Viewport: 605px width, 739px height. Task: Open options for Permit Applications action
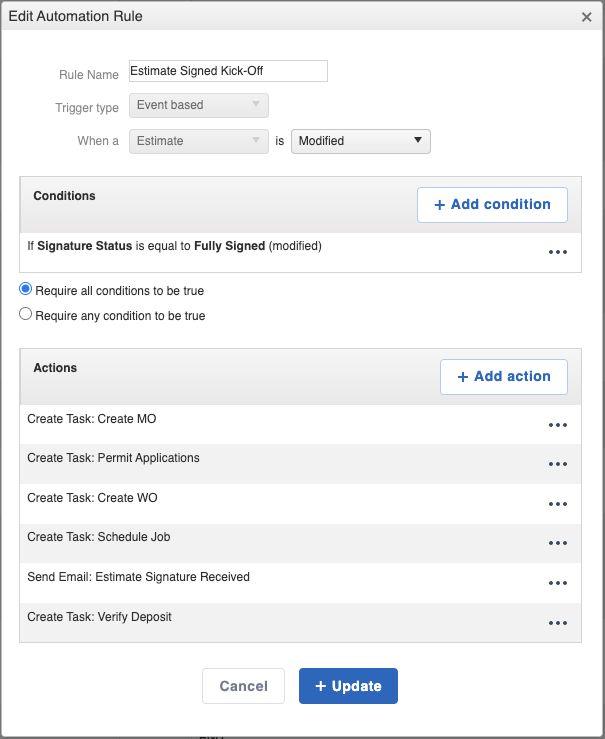coord(558,464)
